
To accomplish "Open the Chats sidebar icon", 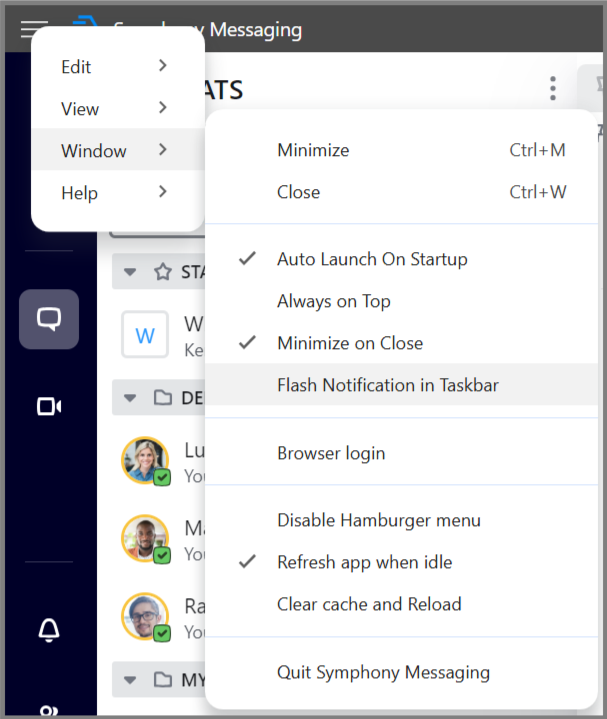I will 49,319.
